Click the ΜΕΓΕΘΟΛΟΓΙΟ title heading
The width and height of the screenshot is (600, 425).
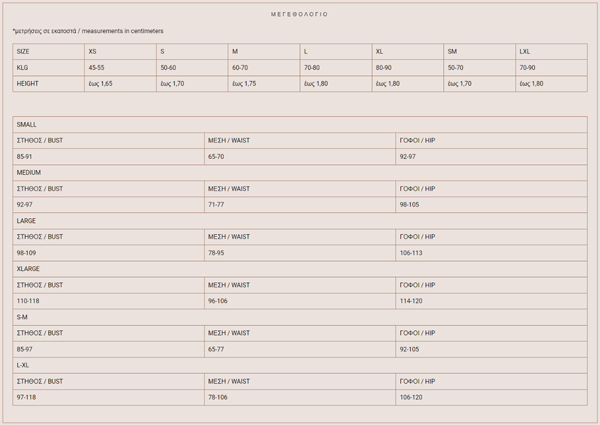(299, 15)
